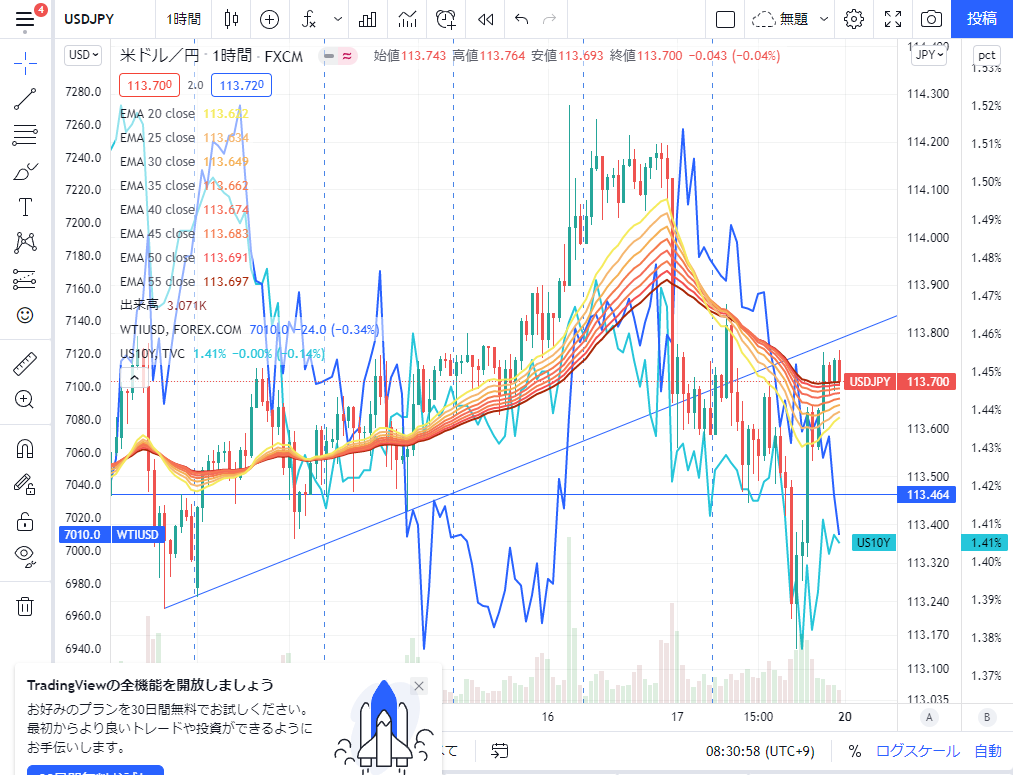Viewport: 1013px width, 775px height.
Task: Toggle ログスケール log scale
Action: pyautogui.click(x=917, y=751)
